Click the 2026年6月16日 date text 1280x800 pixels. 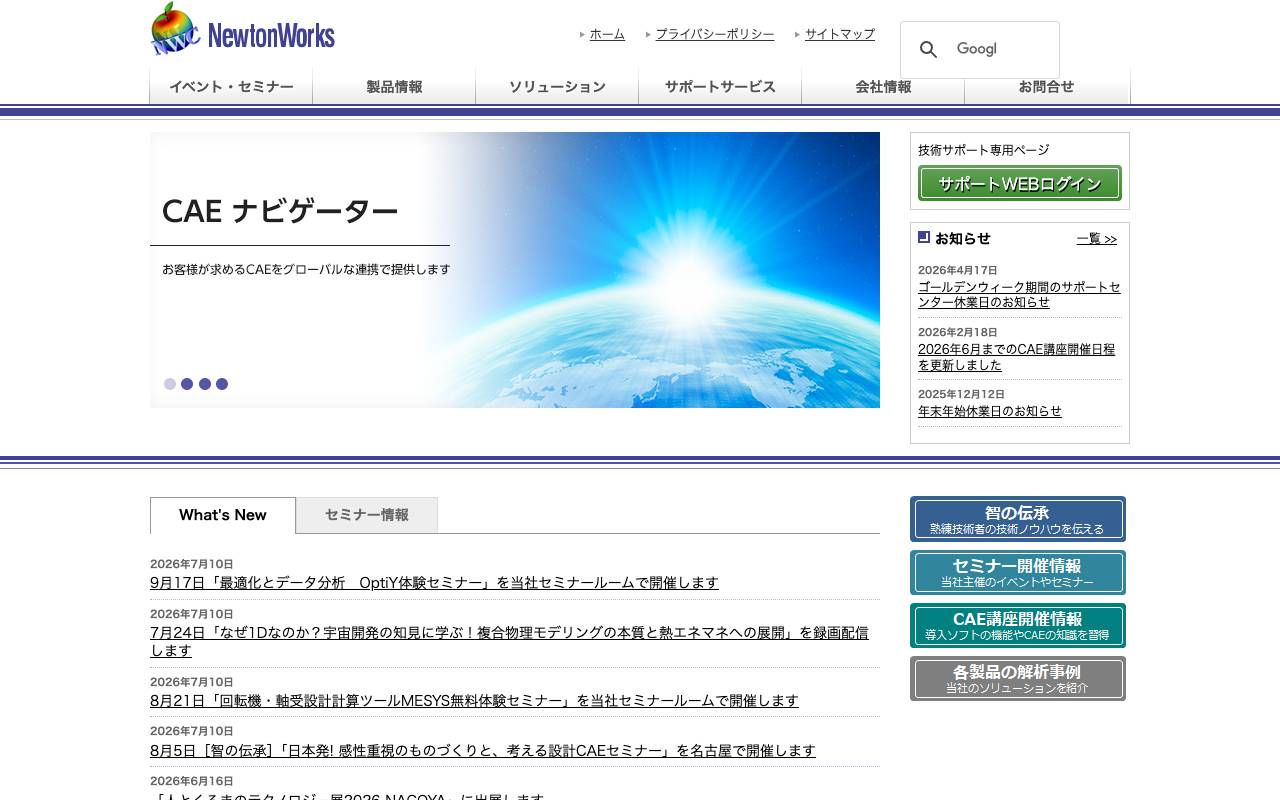[192, 781]
